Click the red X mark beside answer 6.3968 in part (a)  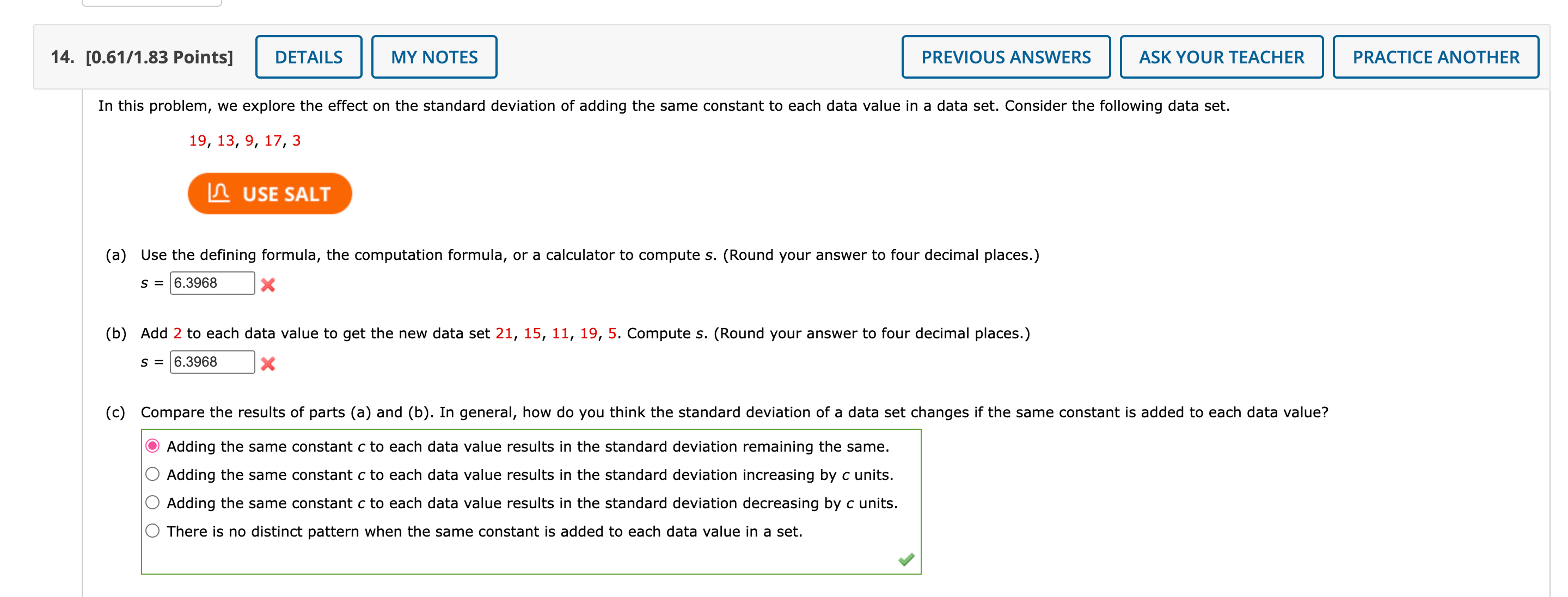coord(268,285)
